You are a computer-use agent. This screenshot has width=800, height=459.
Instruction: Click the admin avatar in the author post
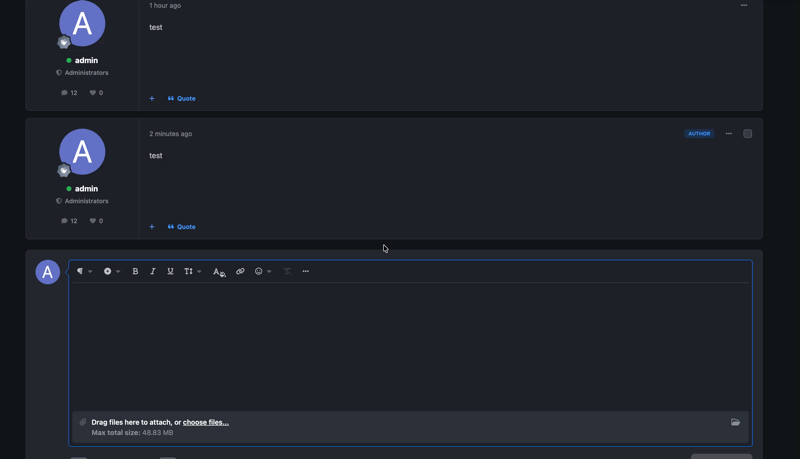[x=82, y=152]
